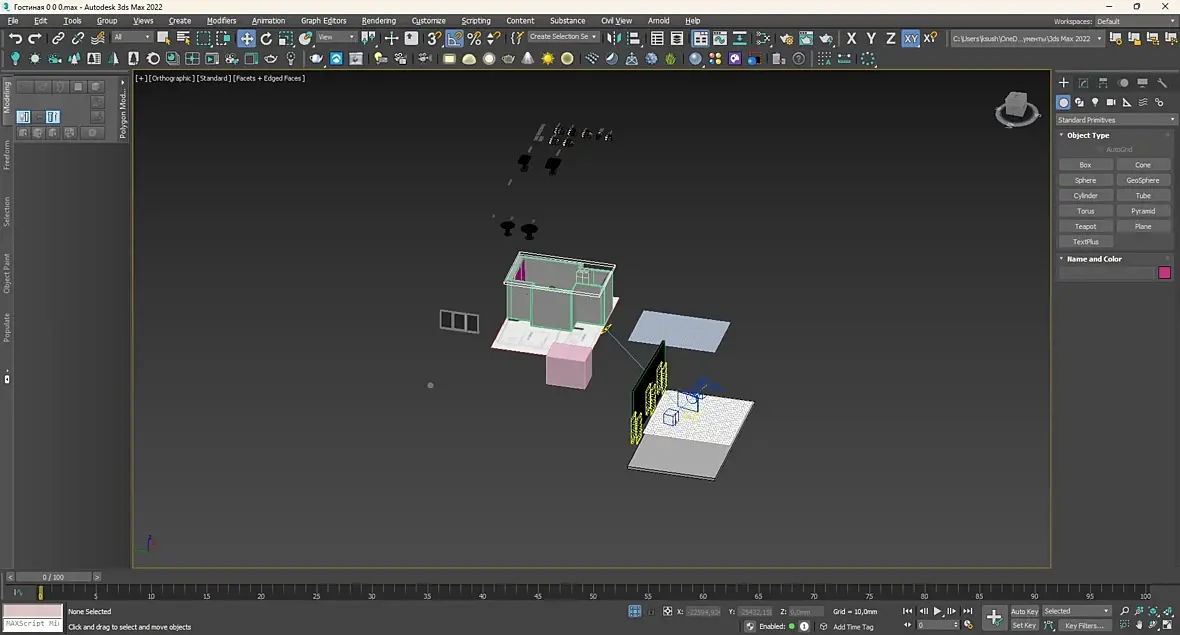Click the Undo arrow icon
Image resolution: width=1180 pixels, height=635 pixels.
tap(15, 38)
